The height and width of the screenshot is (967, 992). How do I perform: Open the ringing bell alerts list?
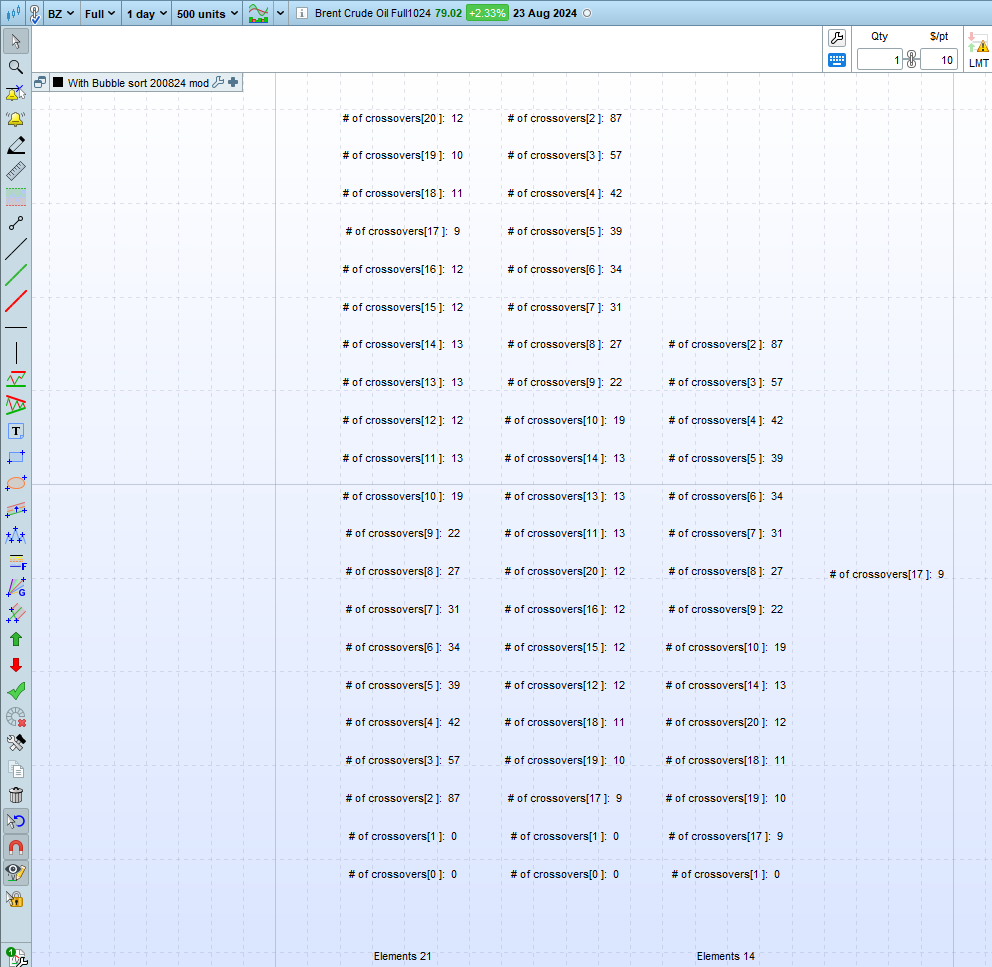pos(16,119)
